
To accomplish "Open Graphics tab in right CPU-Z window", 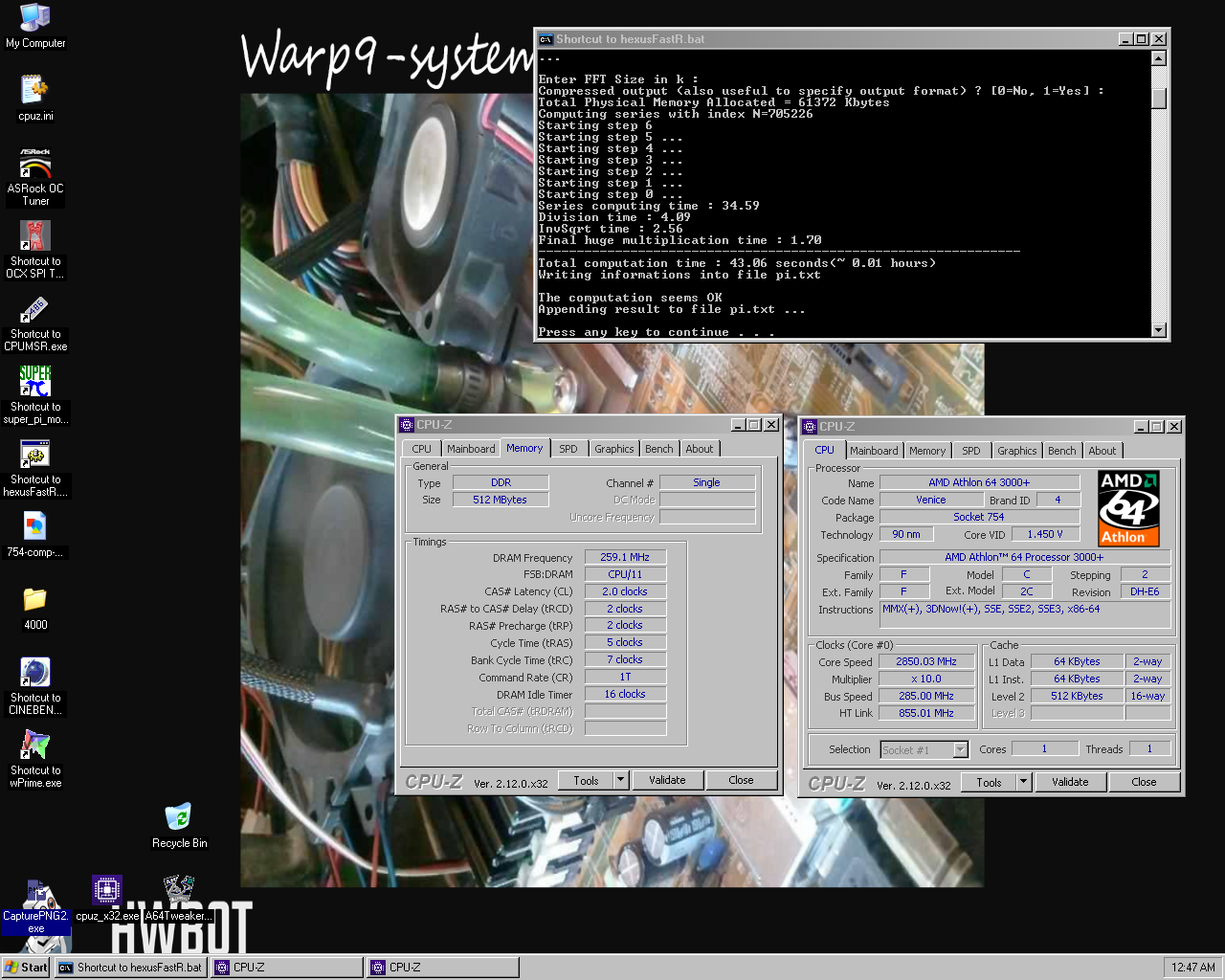I will pos(1016,451).
